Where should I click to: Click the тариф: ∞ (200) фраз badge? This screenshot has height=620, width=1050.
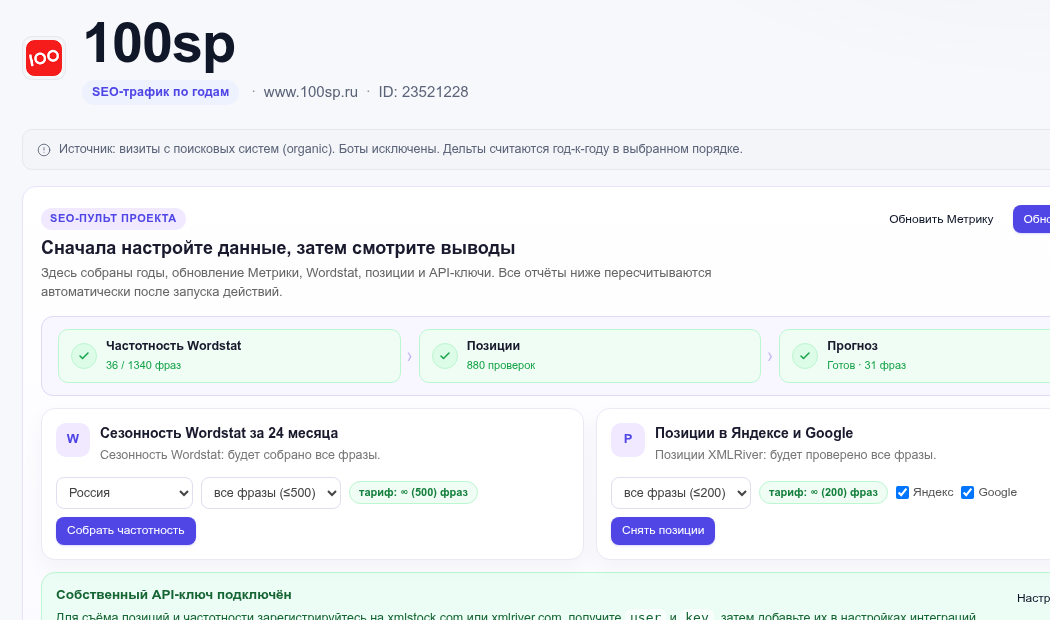tap(823, 492)
